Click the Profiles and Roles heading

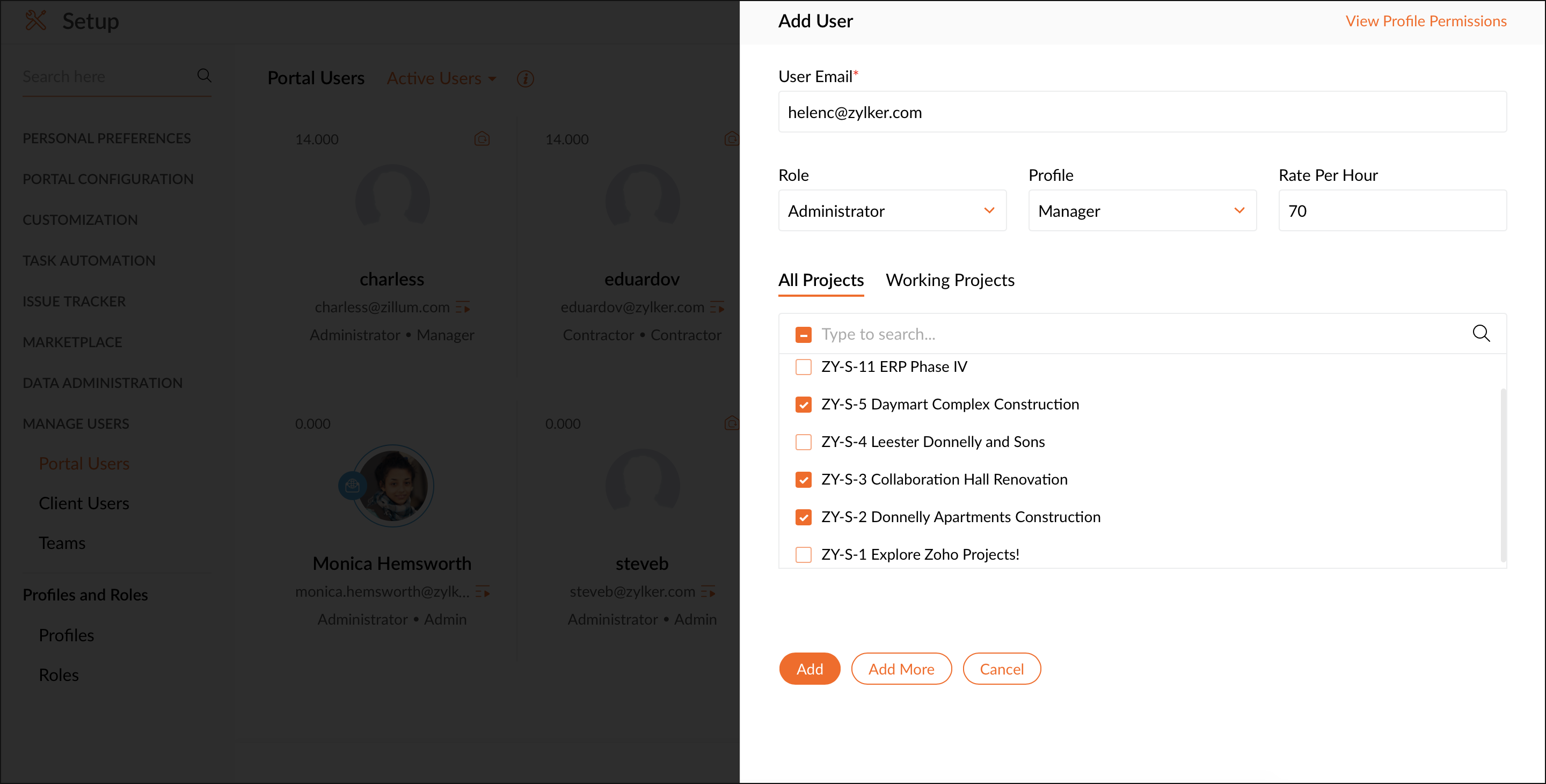pos(85,595)
